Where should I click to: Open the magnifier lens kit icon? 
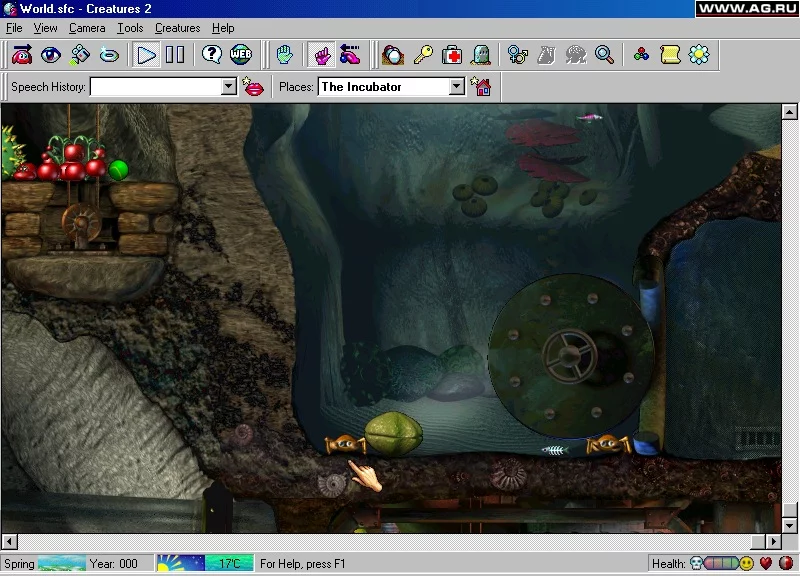pos(393,55)
